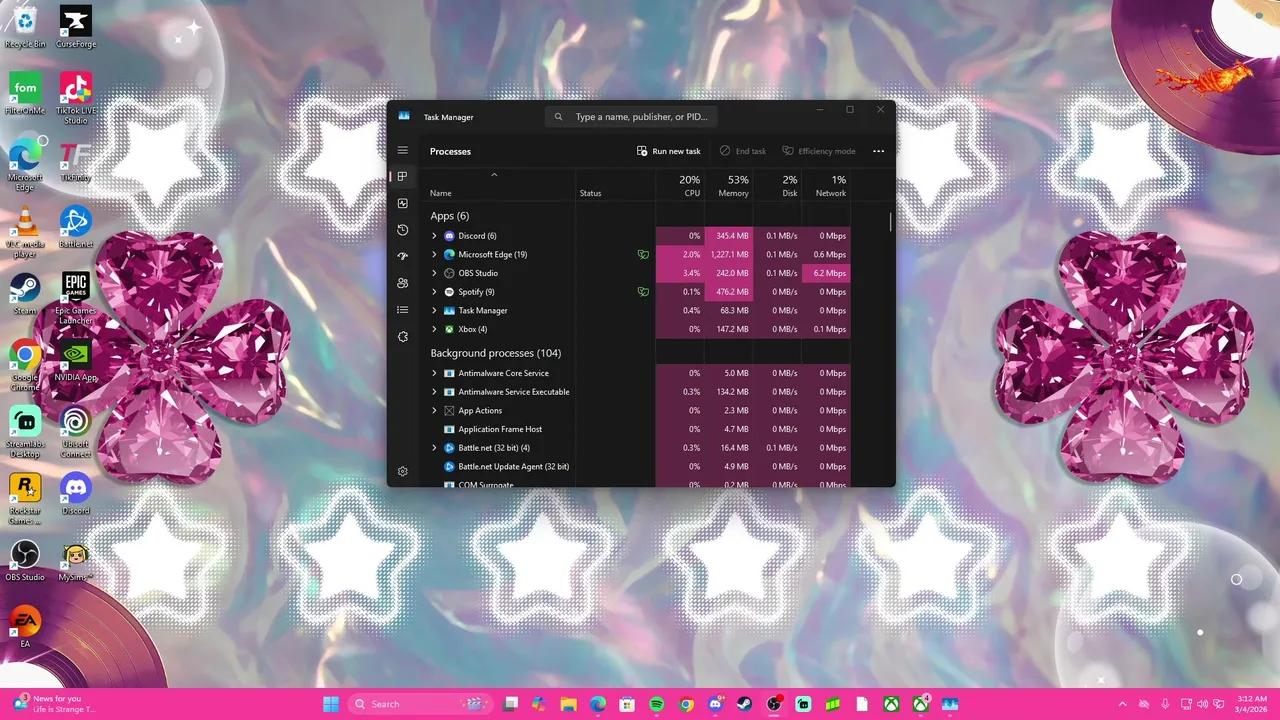The image size is (1280, 720).
Task: Expand the App Actions process row
Action: pyautogui.click(x=434, y=410)
